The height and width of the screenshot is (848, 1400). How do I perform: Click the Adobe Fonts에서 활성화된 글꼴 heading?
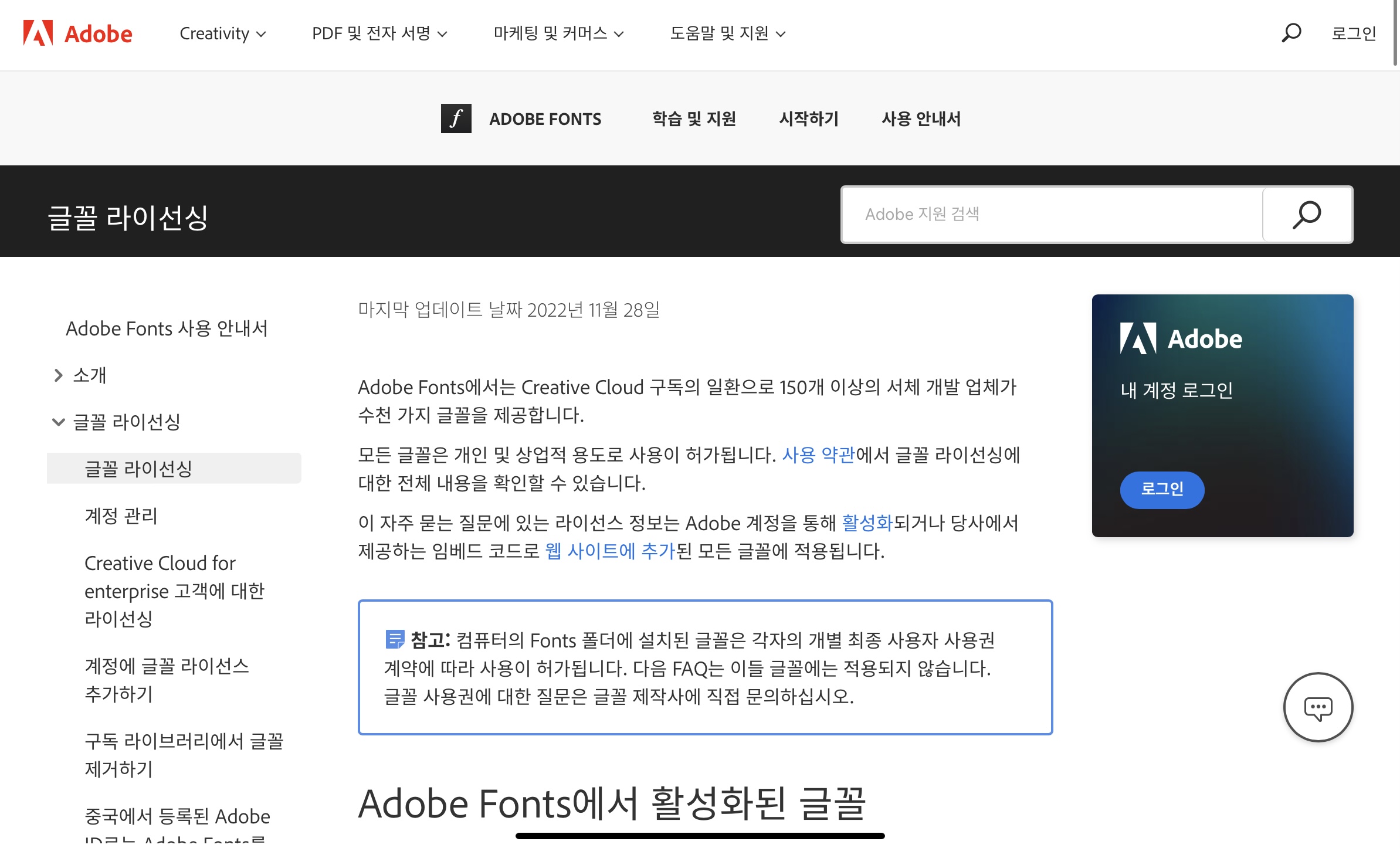coord(612,803)
